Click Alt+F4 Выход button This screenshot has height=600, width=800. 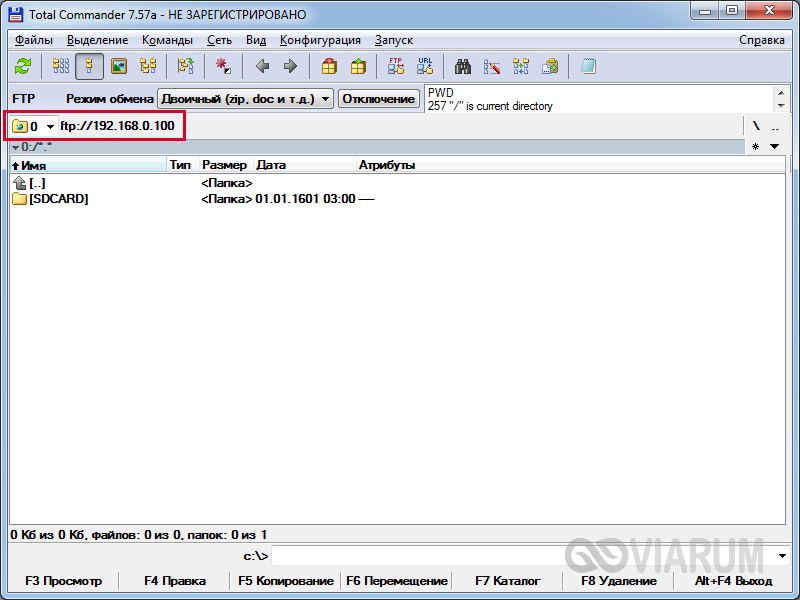pyautogui.click(x=733, y=581)
